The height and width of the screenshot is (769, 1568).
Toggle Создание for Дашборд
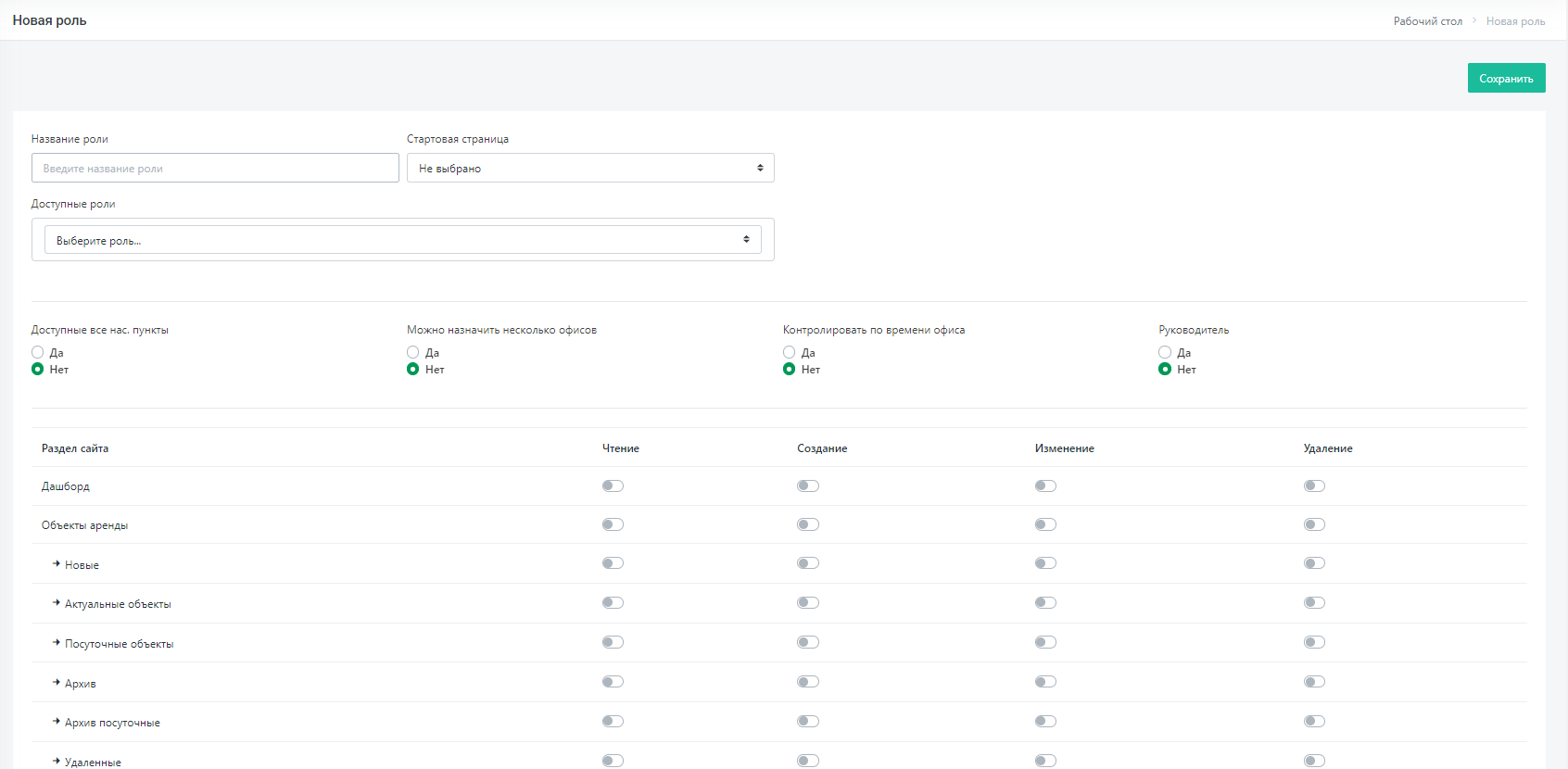(x=808, y=485)
